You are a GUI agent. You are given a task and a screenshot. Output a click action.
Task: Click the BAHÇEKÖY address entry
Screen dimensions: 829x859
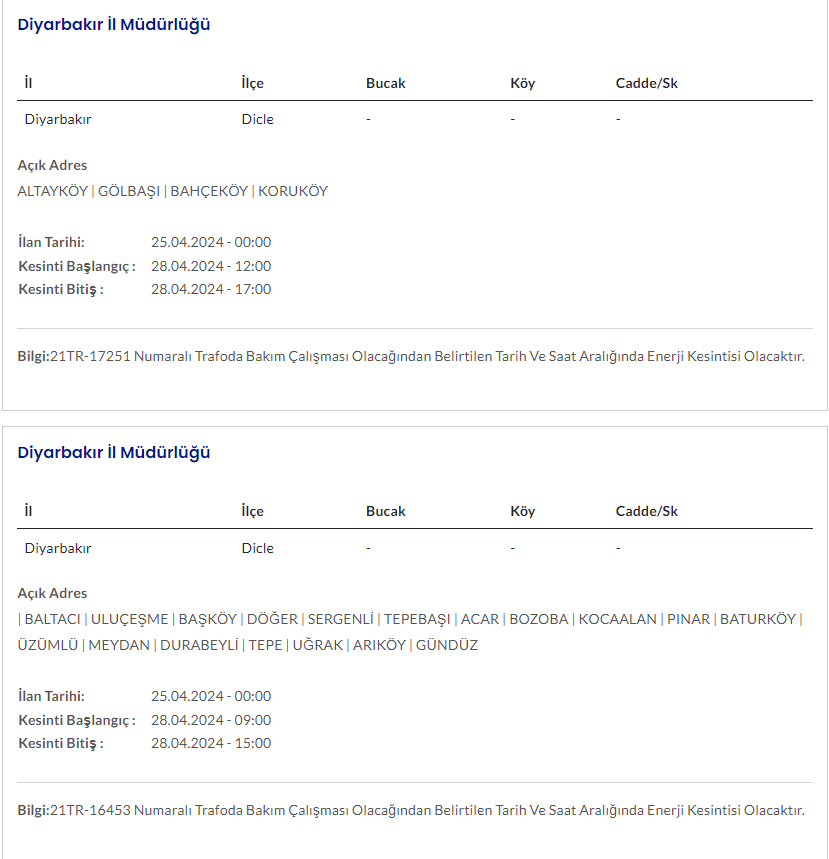pos(209,191)
